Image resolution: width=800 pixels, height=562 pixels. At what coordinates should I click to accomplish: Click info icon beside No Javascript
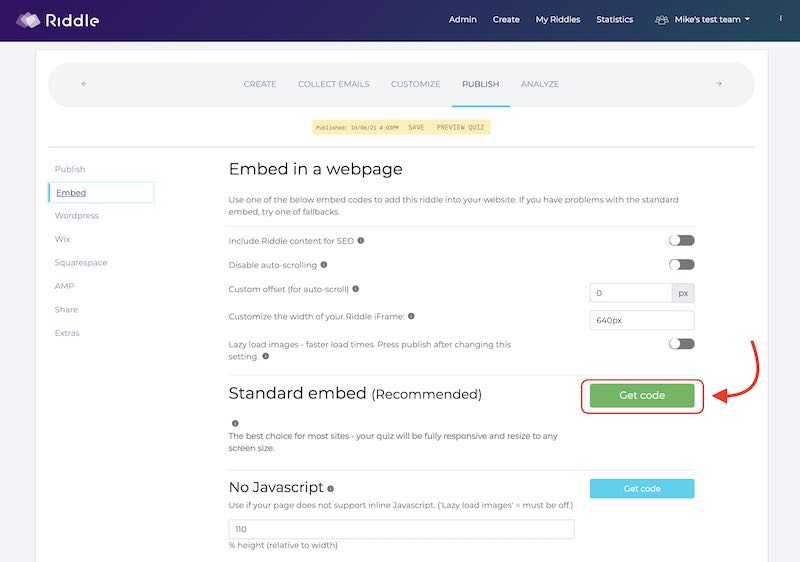331,489
